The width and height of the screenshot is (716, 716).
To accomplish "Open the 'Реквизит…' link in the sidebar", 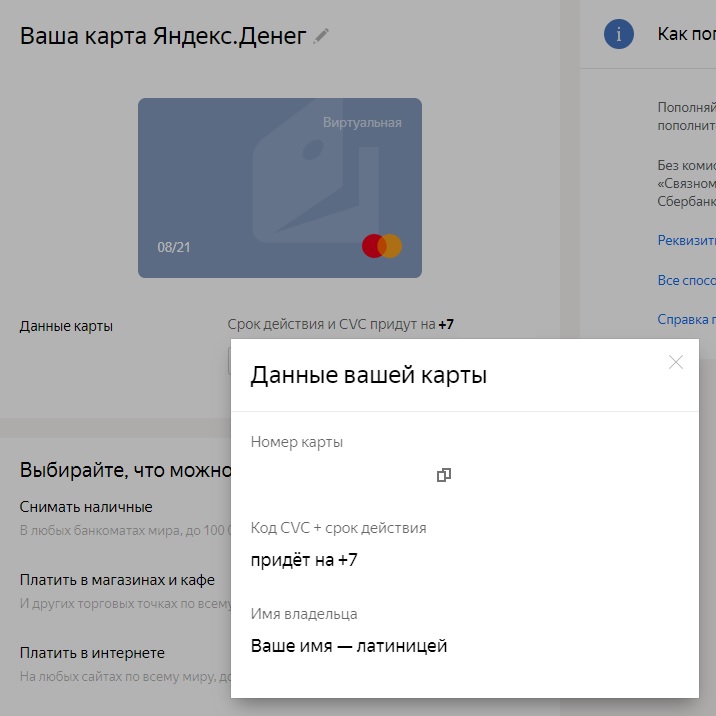I will pyautogui.click(x=686, y=240).
